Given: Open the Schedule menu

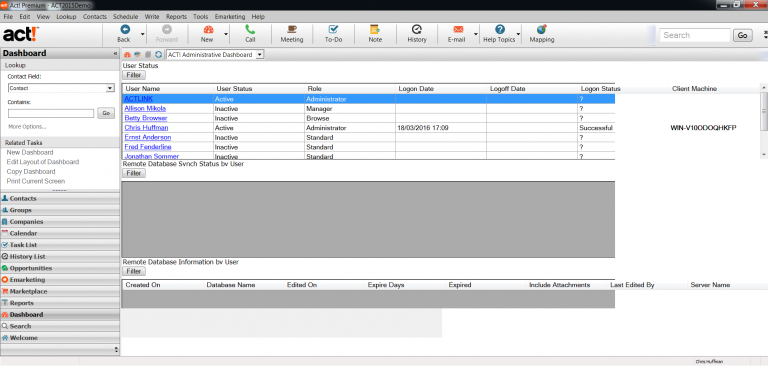Looking at the screenshot, I should 125,17.
